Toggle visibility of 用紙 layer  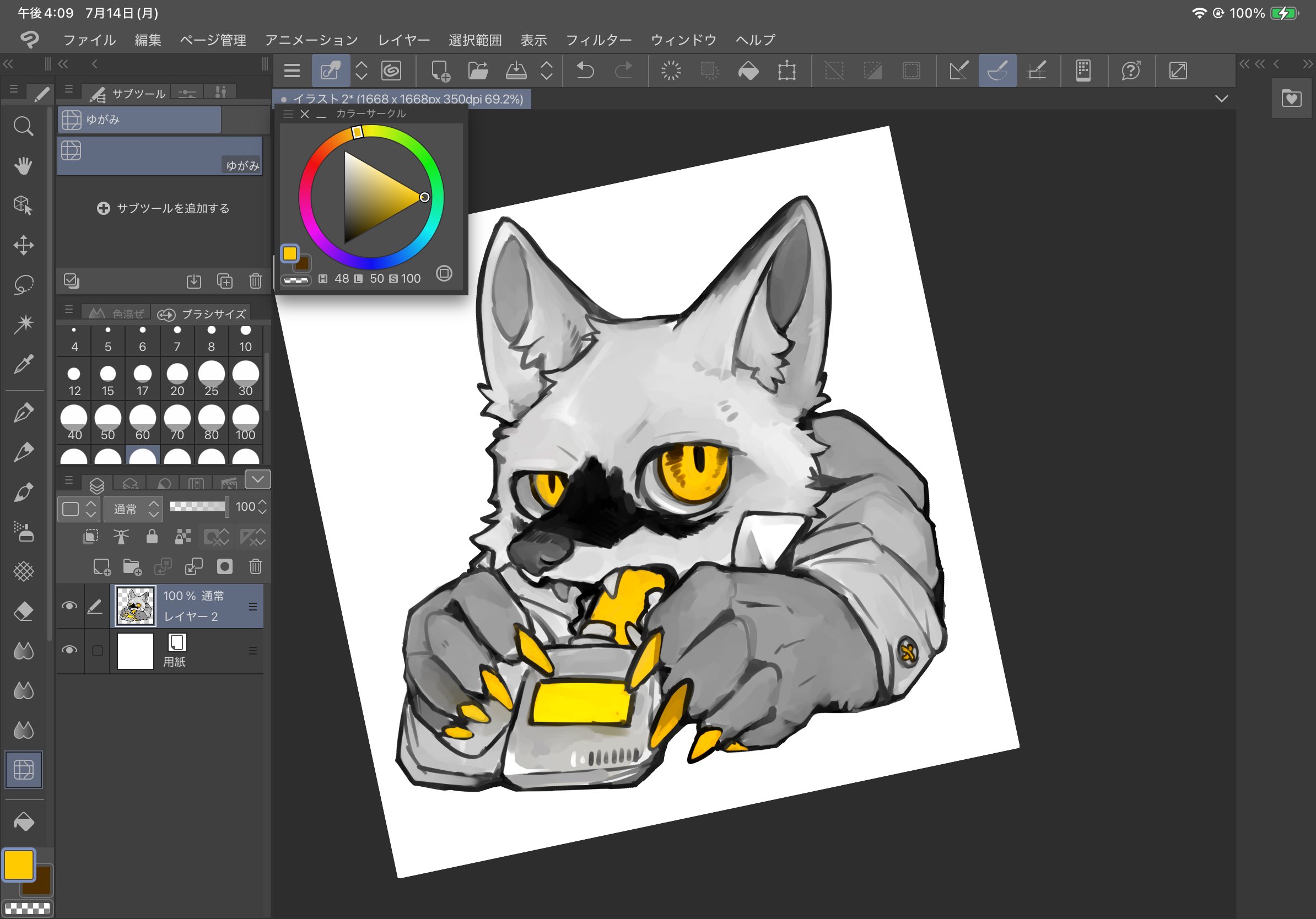tap(69, 650)
